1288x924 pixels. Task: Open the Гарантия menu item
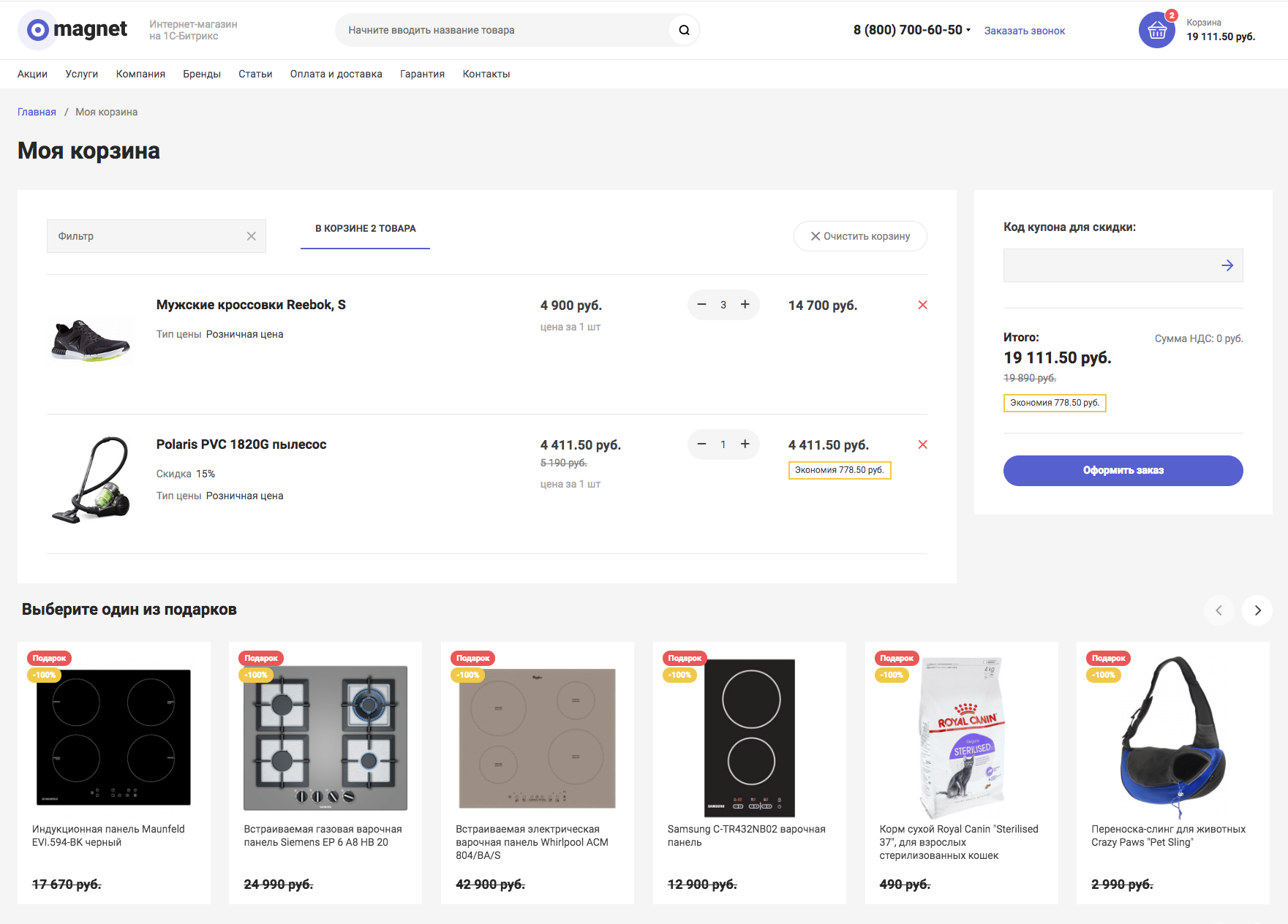point(422,74)
